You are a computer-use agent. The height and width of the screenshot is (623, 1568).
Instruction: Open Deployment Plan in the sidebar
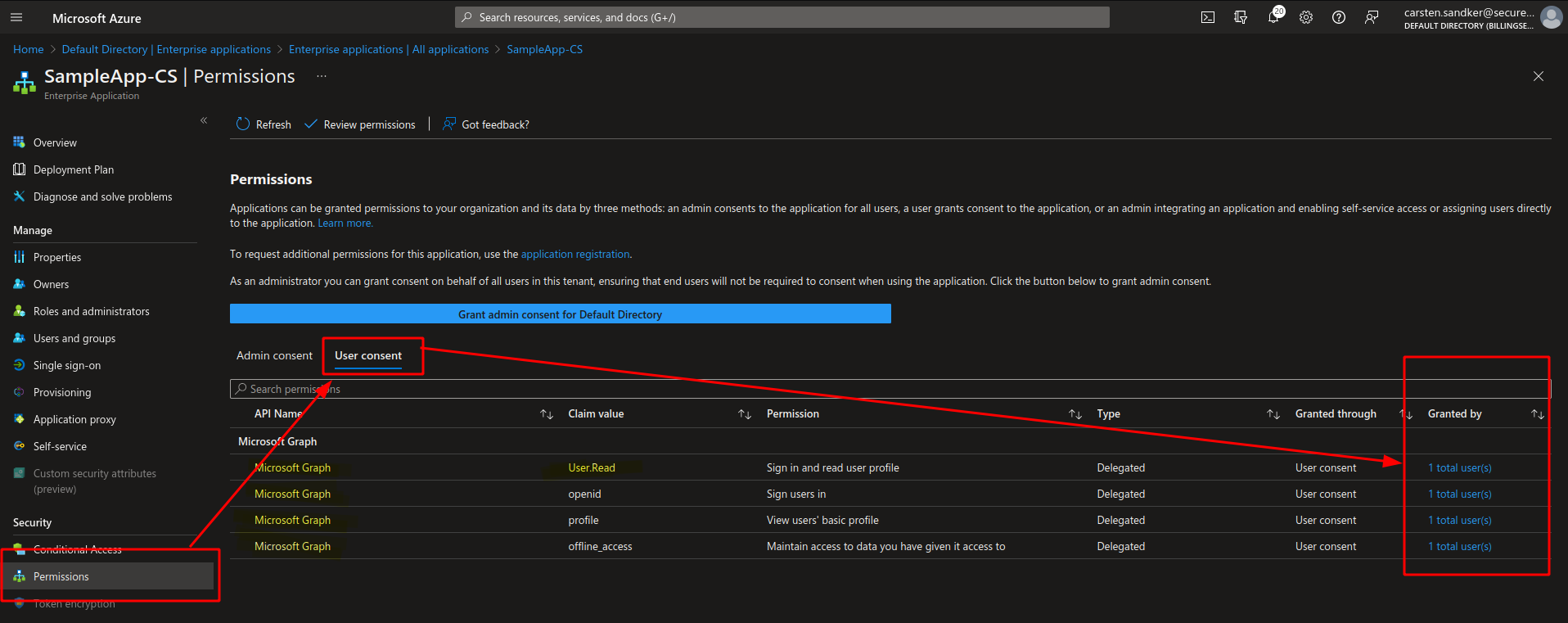click(74, 169)
